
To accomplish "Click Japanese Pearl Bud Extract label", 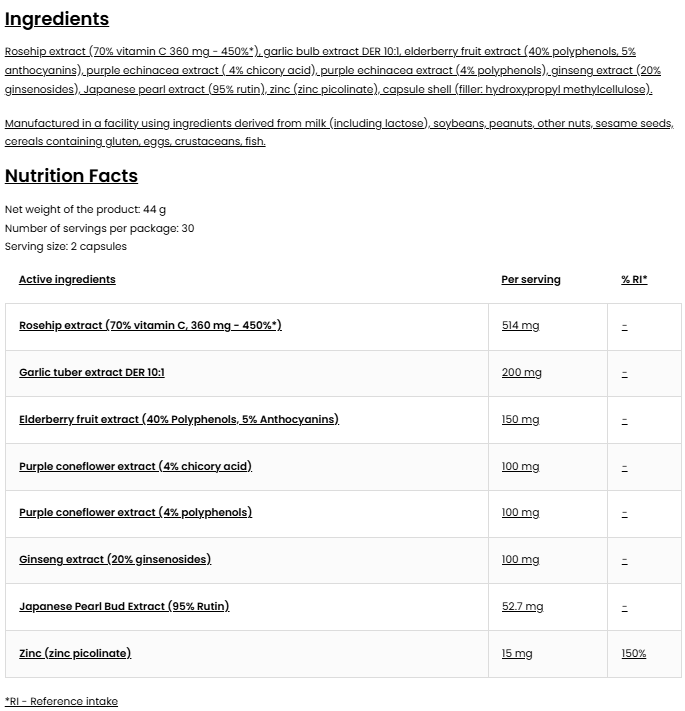I will coord(124,606).
